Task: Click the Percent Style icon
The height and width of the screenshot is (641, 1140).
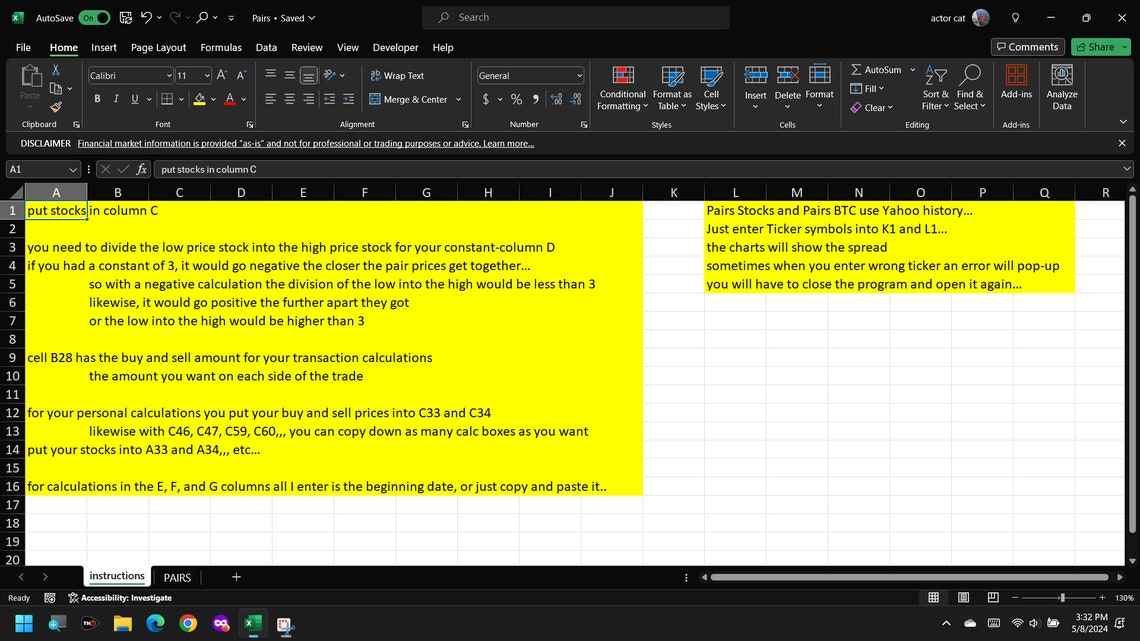Action: tap(516, 99)
